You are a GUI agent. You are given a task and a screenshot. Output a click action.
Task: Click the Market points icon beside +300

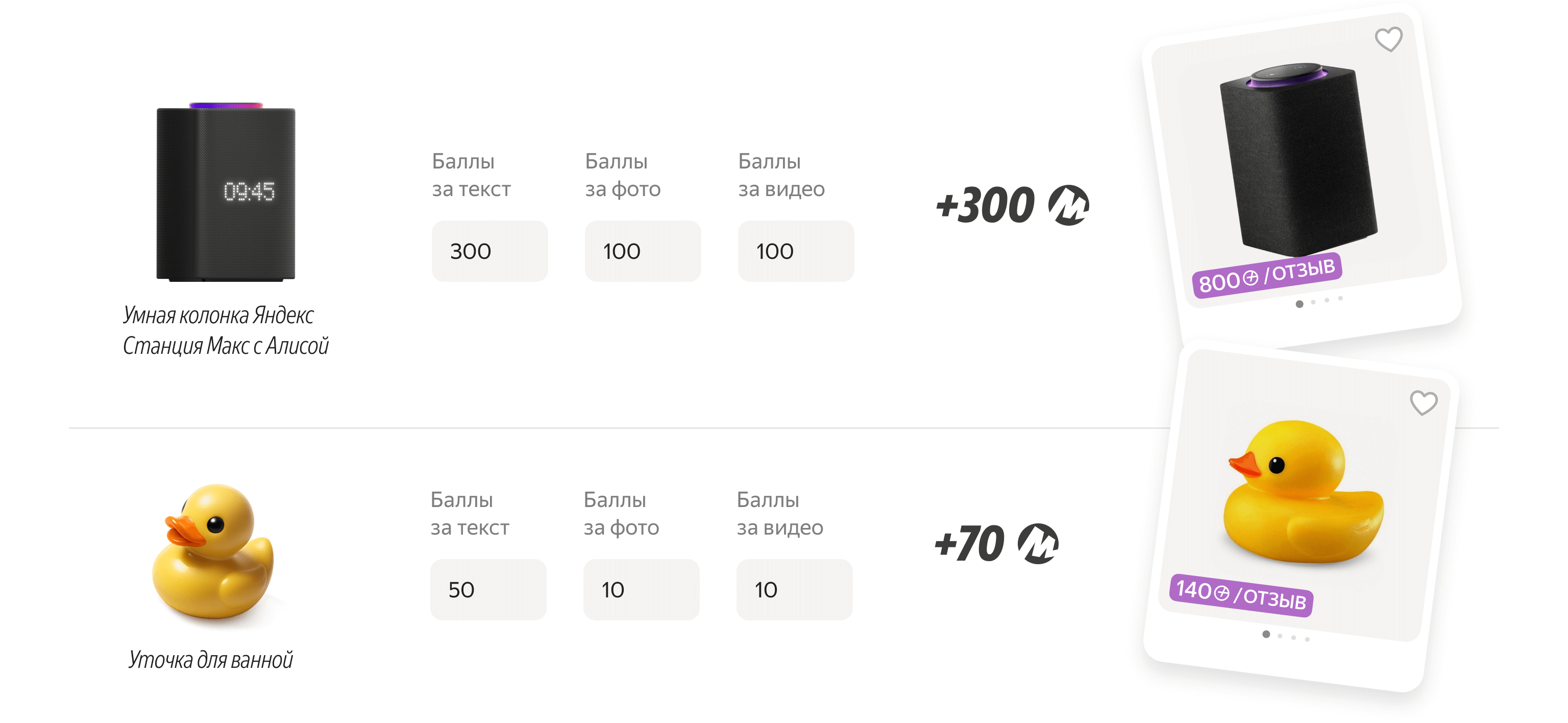1068,205
